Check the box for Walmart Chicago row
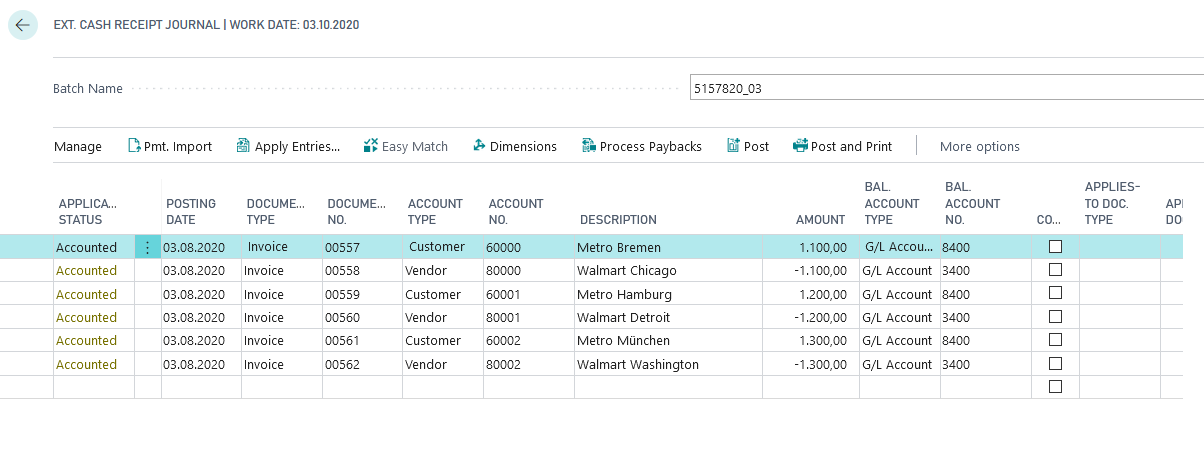The height and width of the screenshot is (467, 1204). coord(1055,270)
